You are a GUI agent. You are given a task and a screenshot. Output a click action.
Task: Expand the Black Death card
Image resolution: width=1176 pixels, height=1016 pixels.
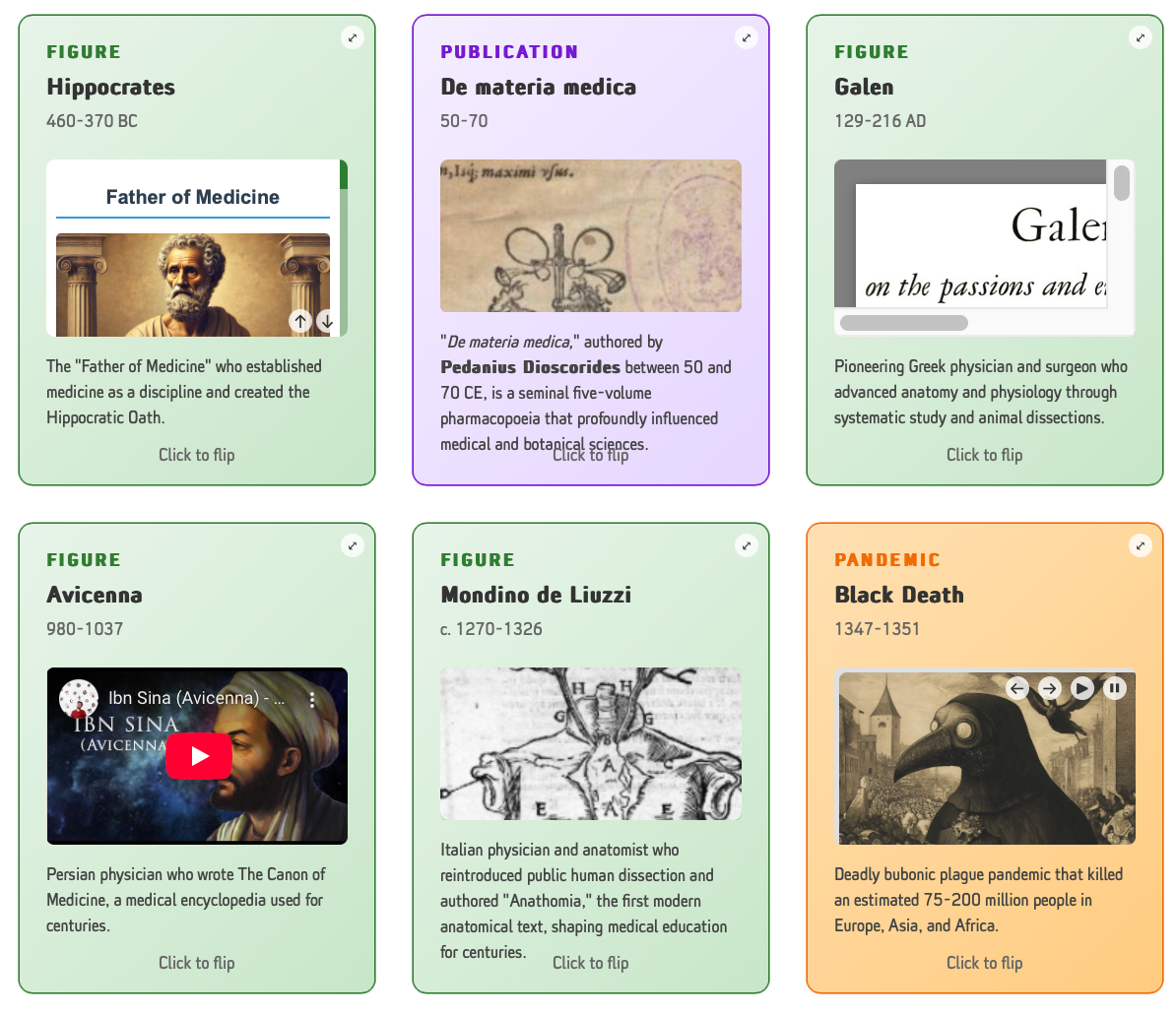pyautogui.click(x=1140, y=545)
